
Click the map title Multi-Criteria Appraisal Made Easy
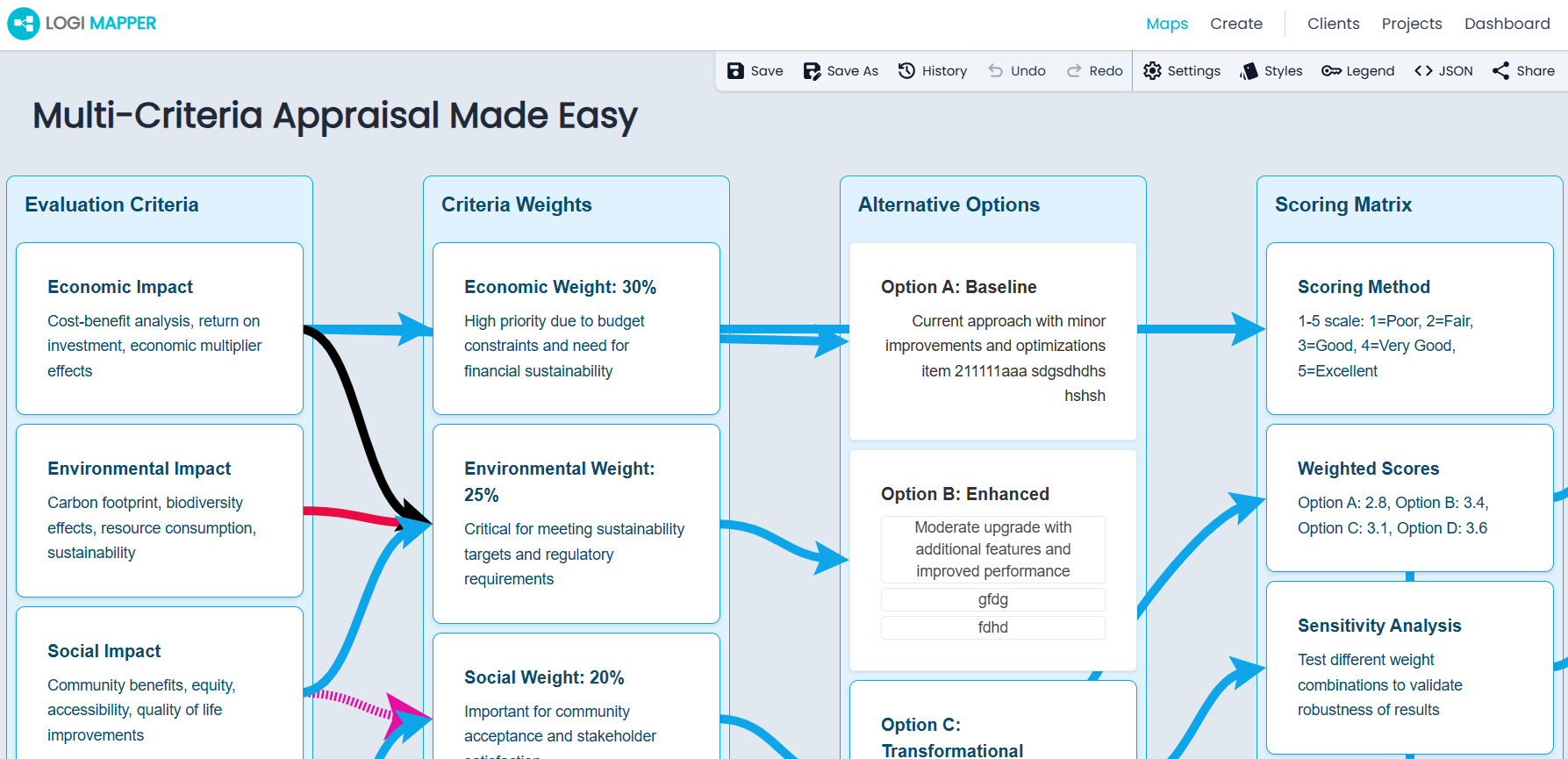[x=335, y=116]
